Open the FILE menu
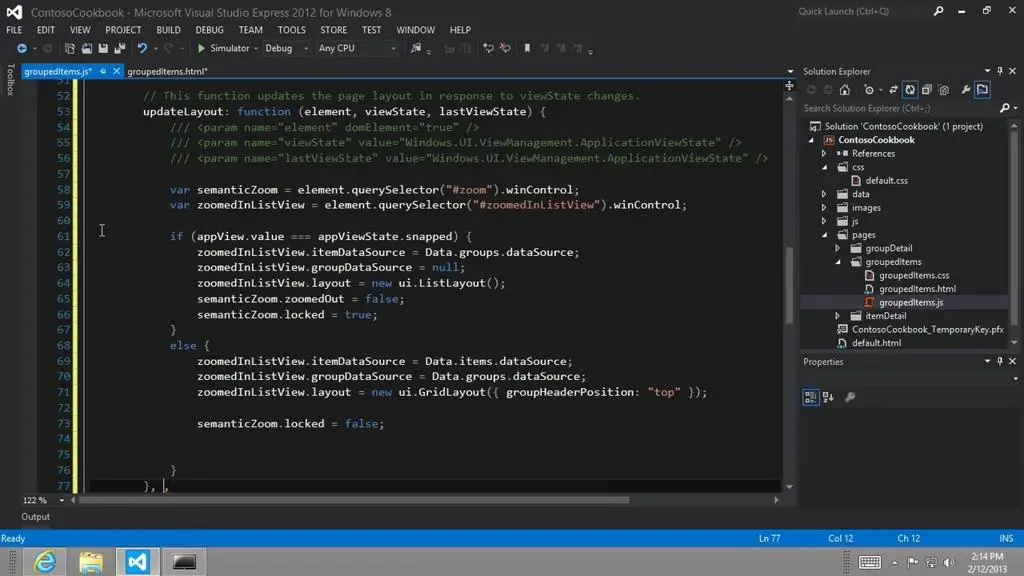The height and width of the screenshot is (576, 1024). (14, 30)
